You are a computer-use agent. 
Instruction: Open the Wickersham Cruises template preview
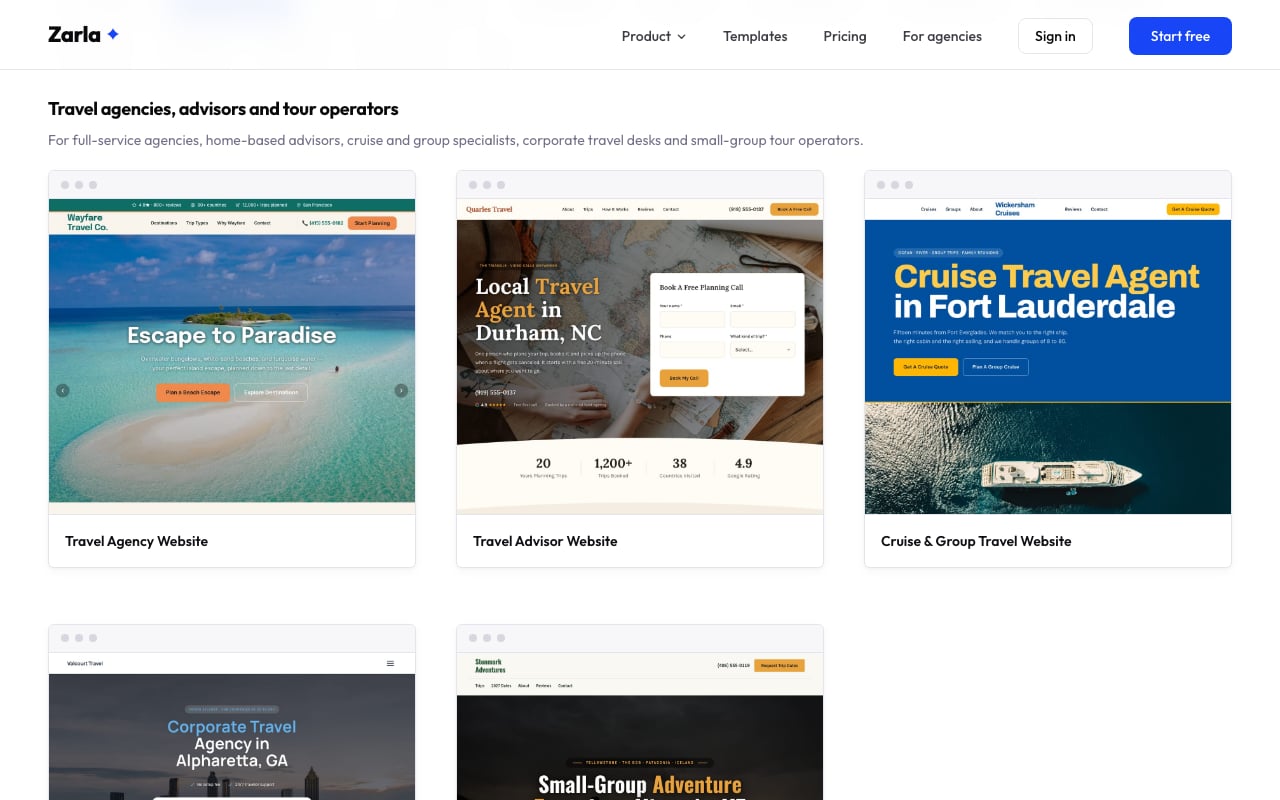[x=1048, y=356]
